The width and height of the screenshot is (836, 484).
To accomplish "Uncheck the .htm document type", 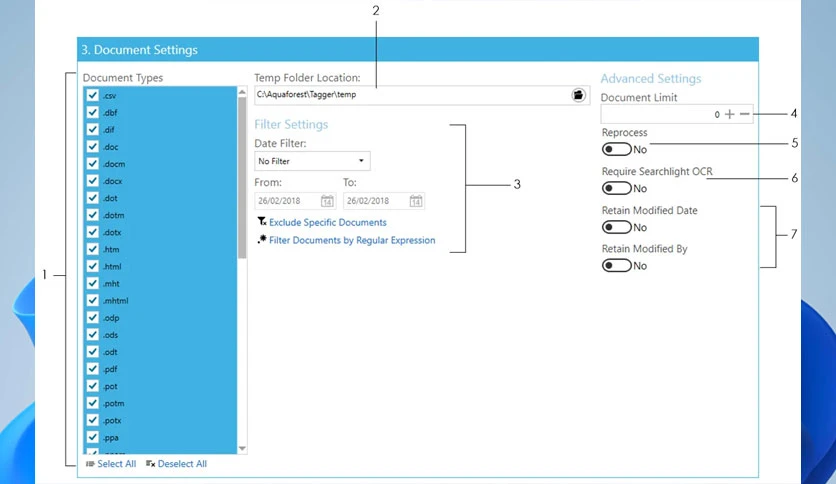I will tap(93, 248).
